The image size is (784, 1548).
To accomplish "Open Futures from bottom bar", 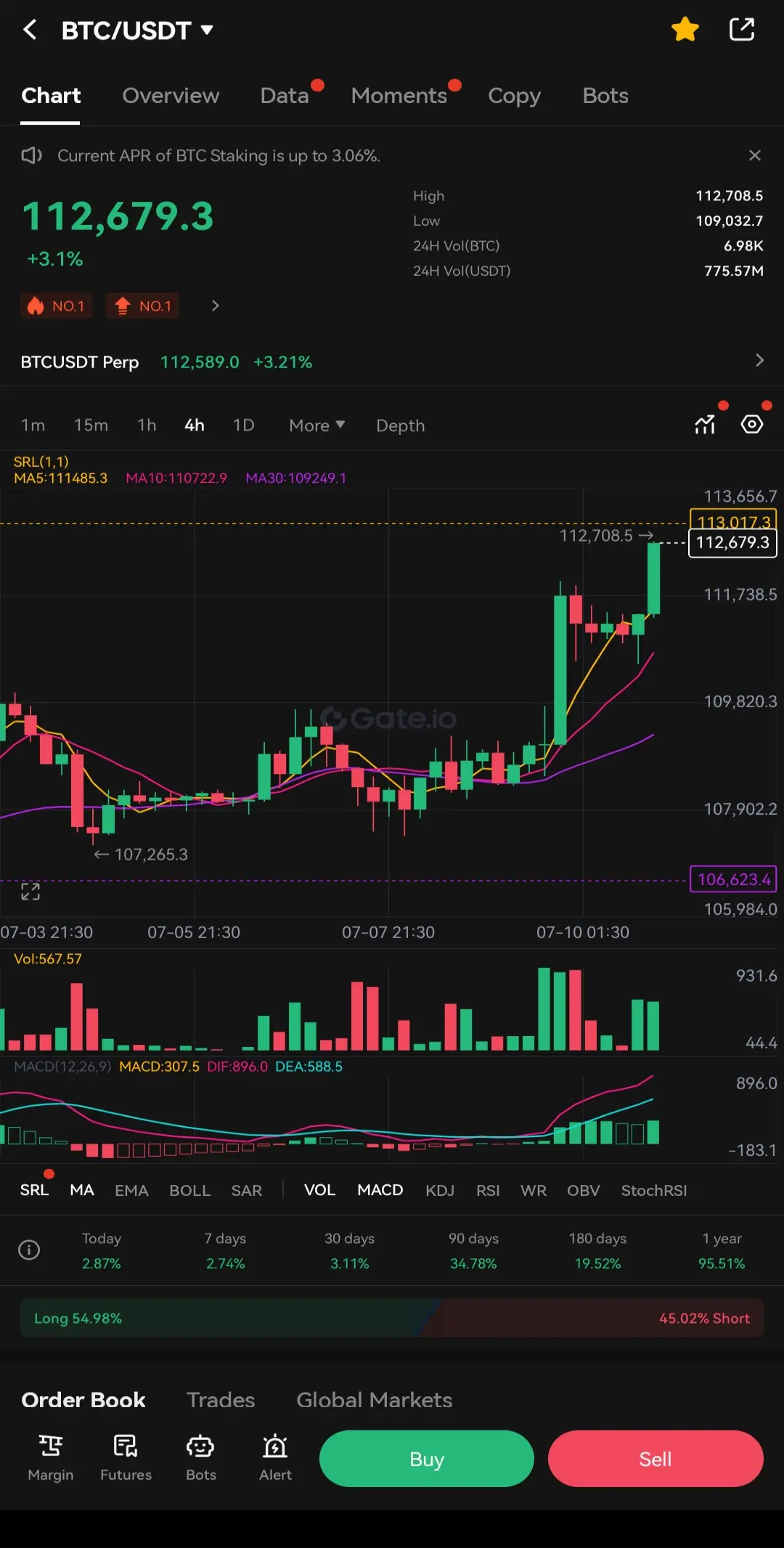I will [126, 1458].
